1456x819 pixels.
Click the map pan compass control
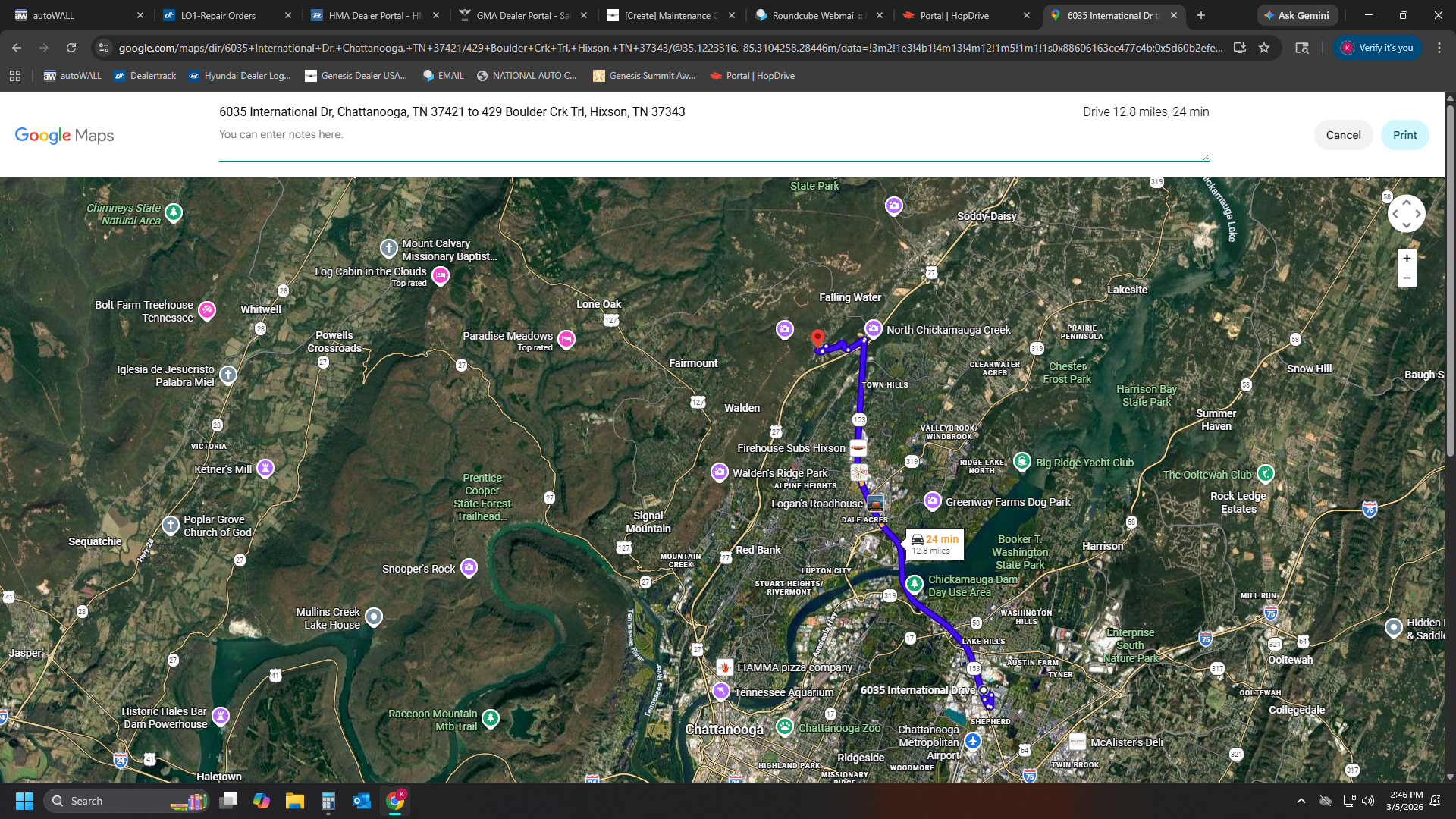pyautogui.click(x=1406, y=214)
